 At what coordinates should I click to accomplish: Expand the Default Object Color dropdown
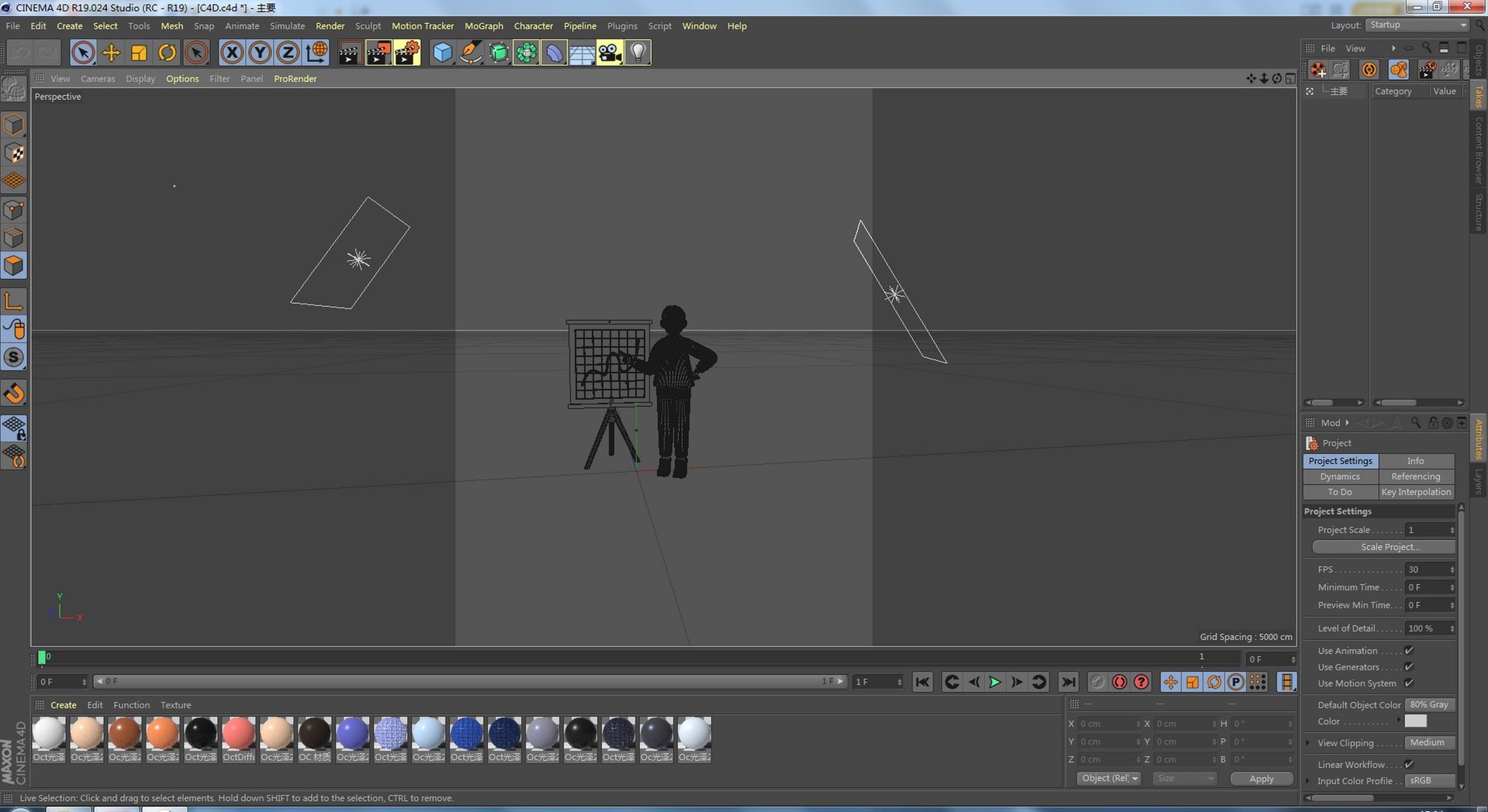(x=1430, y=705)
